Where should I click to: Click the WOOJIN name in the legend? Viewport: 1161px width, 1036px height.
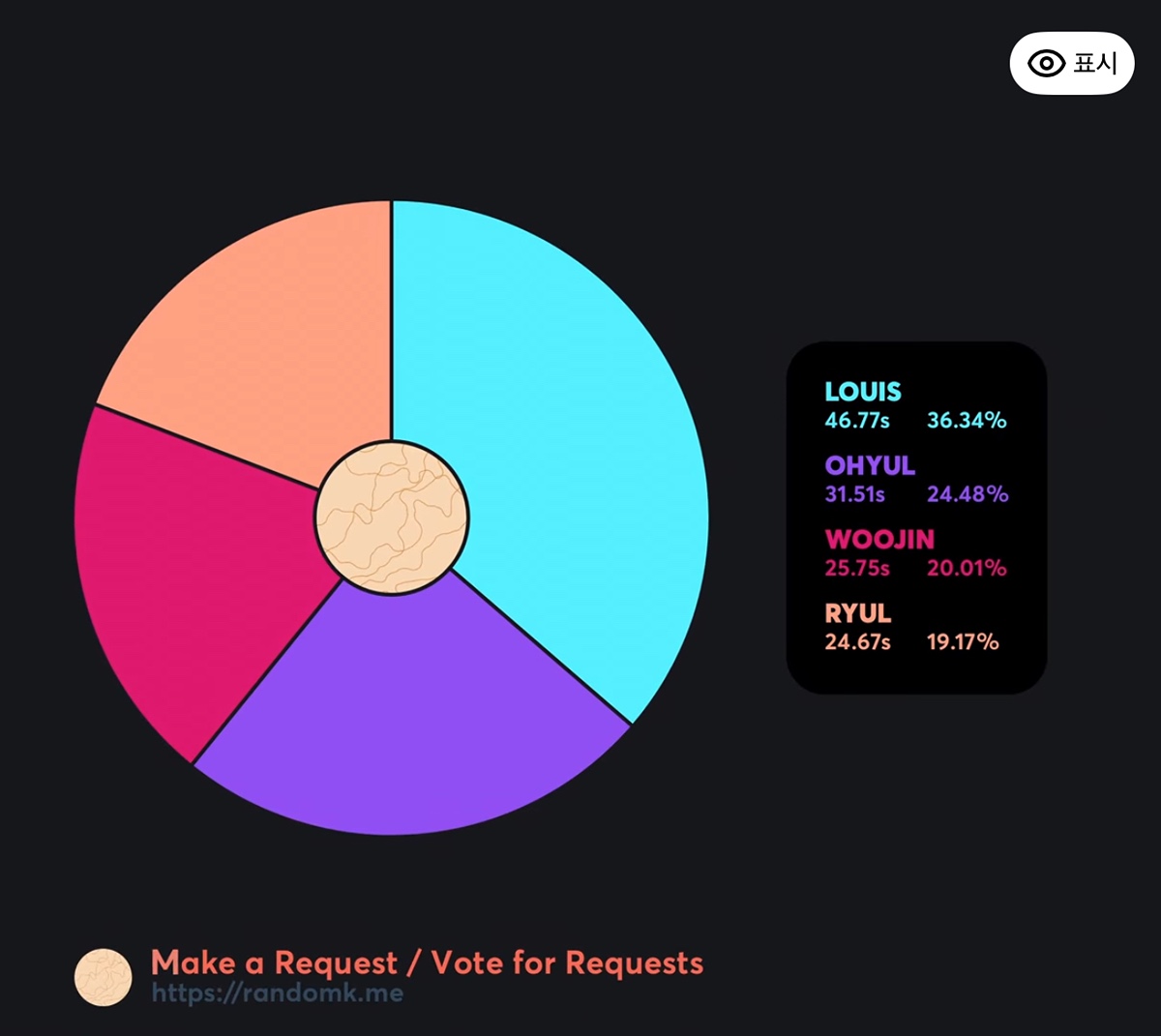click(x=879, y=540)
